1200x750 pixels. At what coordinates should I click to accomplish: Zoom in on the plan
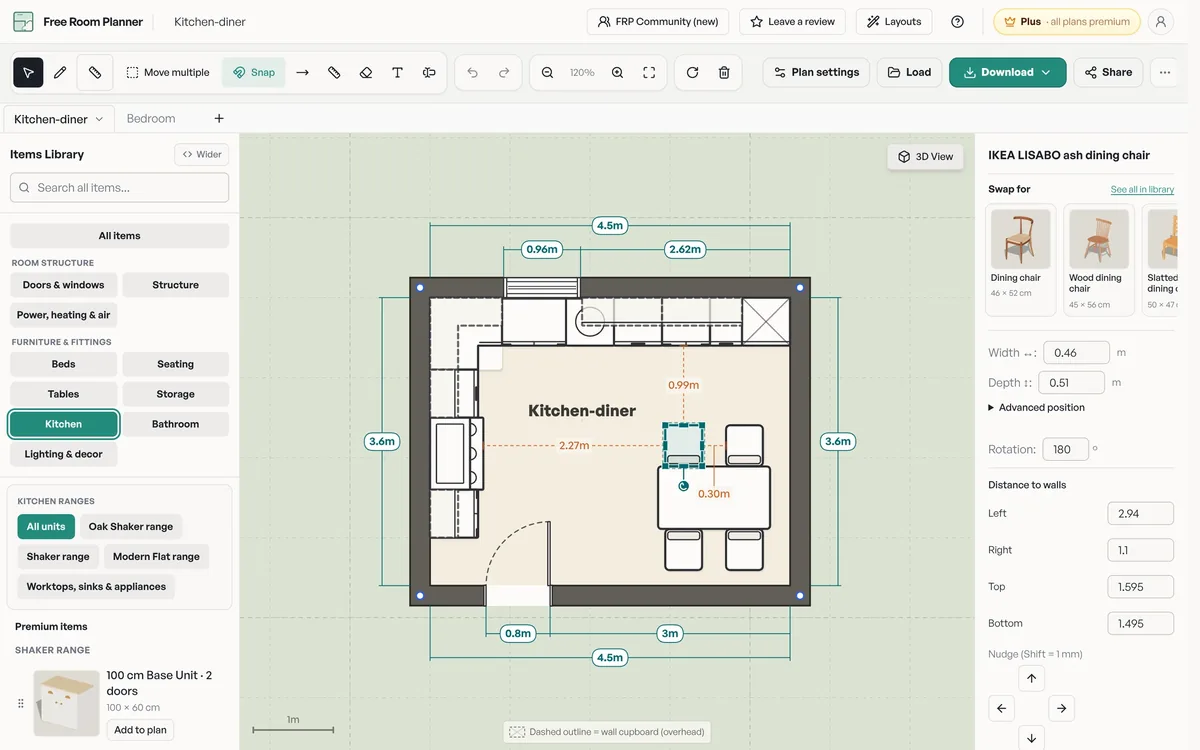click(x=617, y=72)
